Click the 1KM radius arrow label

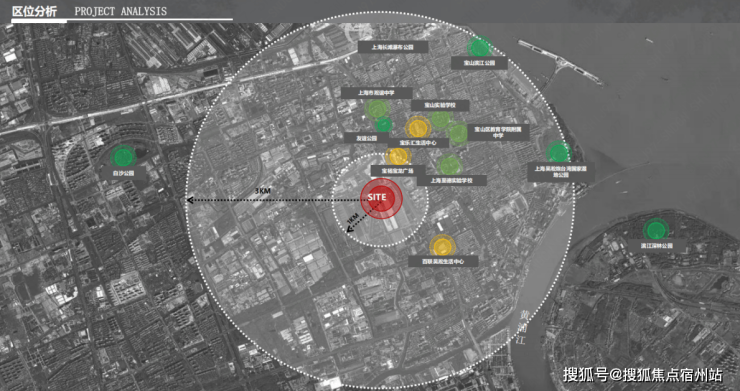(353, 220)
